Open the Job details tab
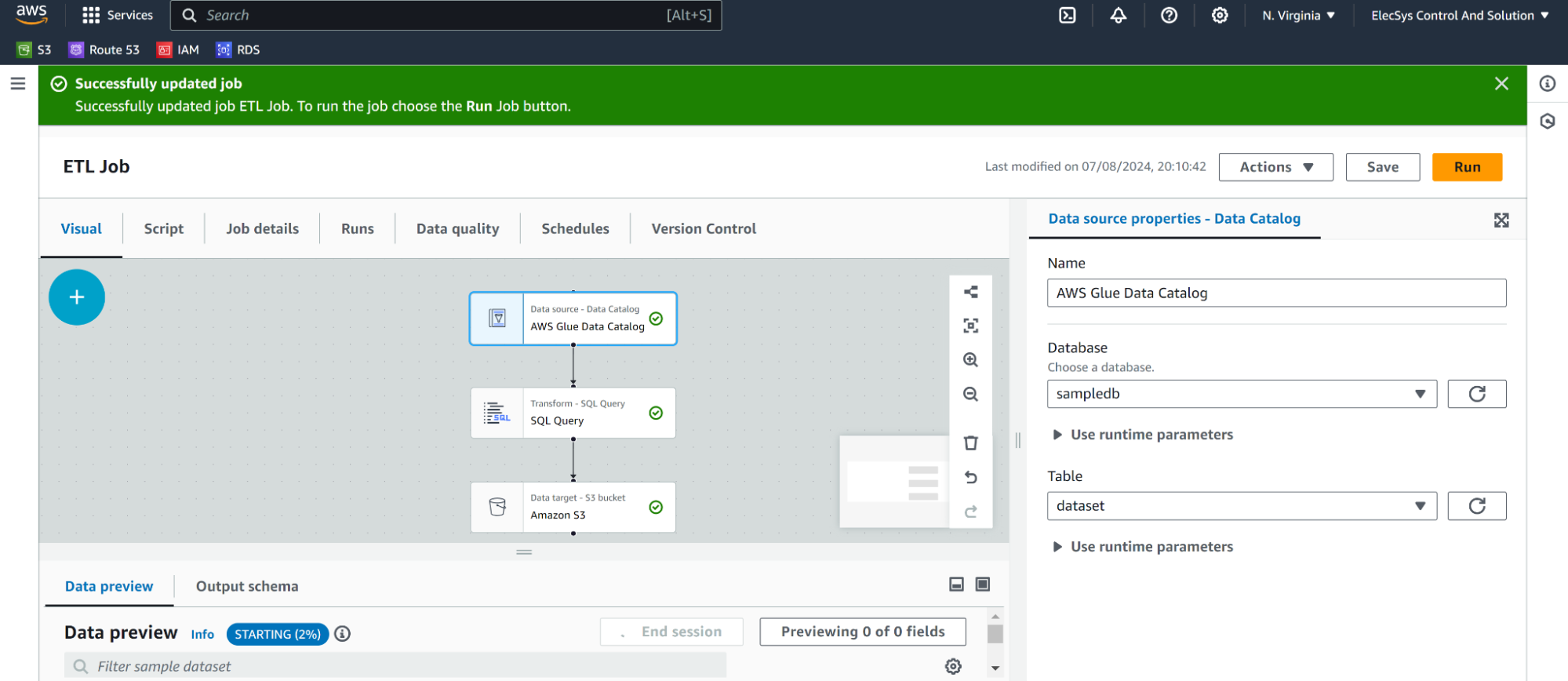Viewport: 1568px width, 681px height. point(263,228)
